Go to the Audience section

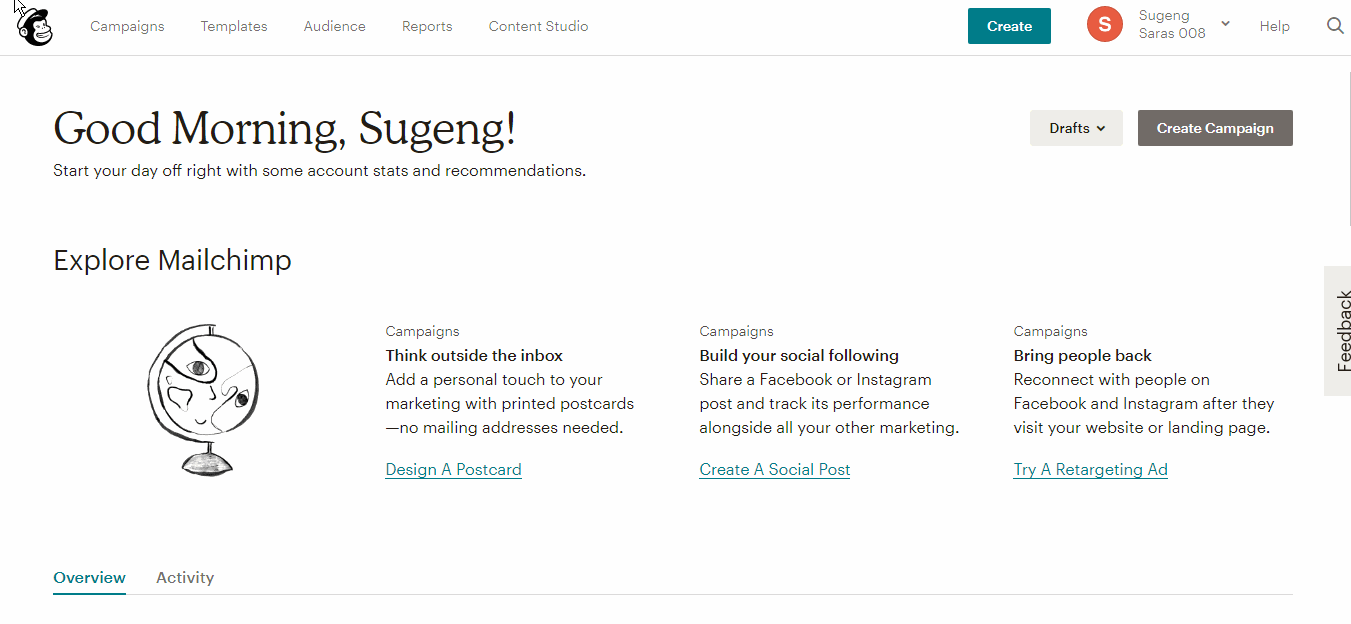click(335, 26)
